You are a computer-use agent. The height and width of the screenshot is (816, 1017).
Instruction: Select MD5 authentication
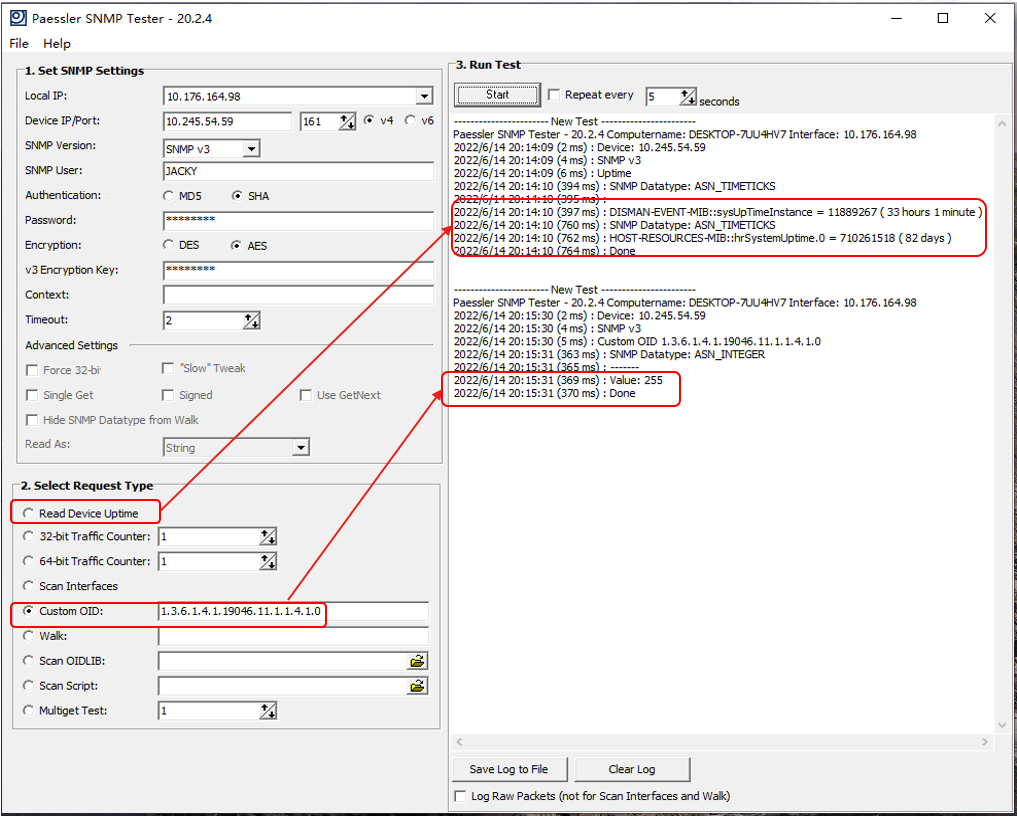click(169, 195)
